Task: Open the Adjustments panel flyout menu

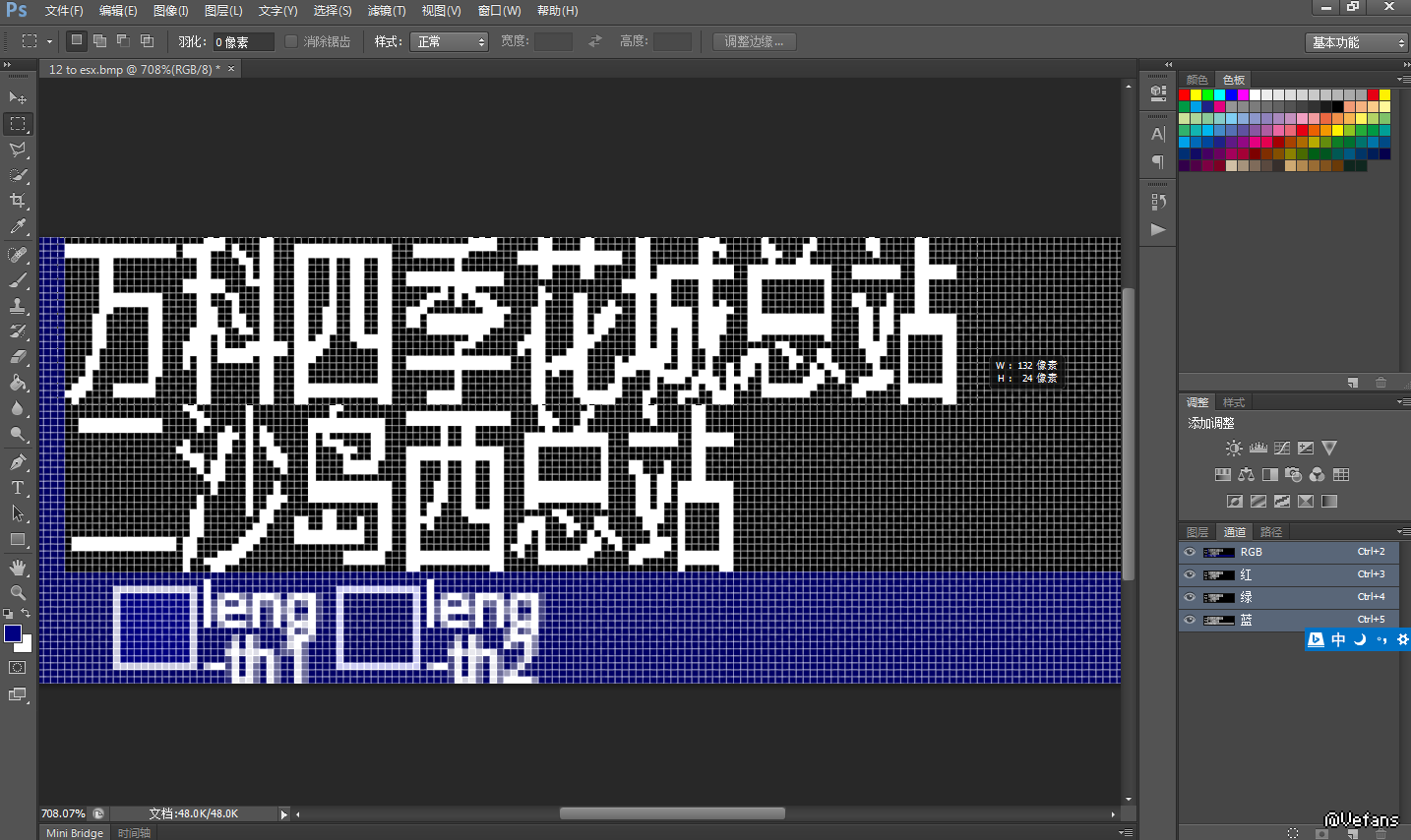Action: click(x=1403, y=402)
